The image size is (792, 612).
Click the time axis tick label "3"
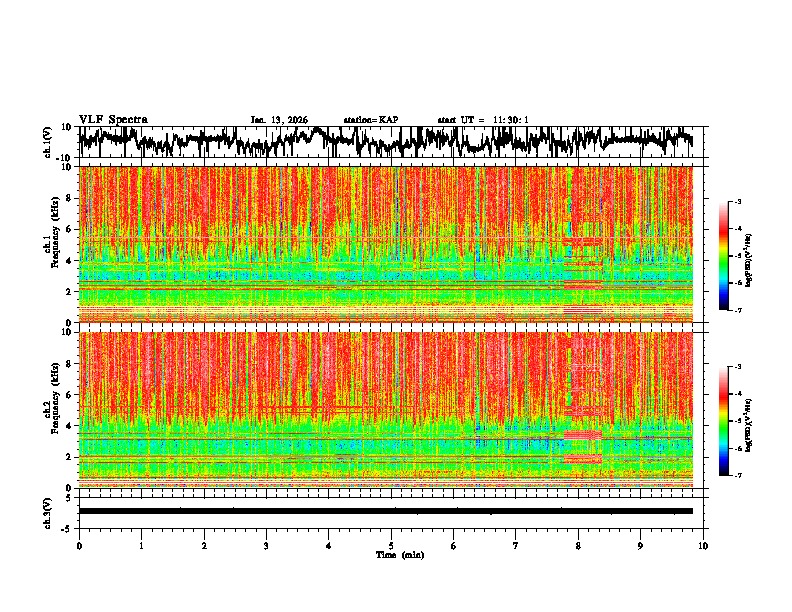pyautogui.click(x=266, y=546)
